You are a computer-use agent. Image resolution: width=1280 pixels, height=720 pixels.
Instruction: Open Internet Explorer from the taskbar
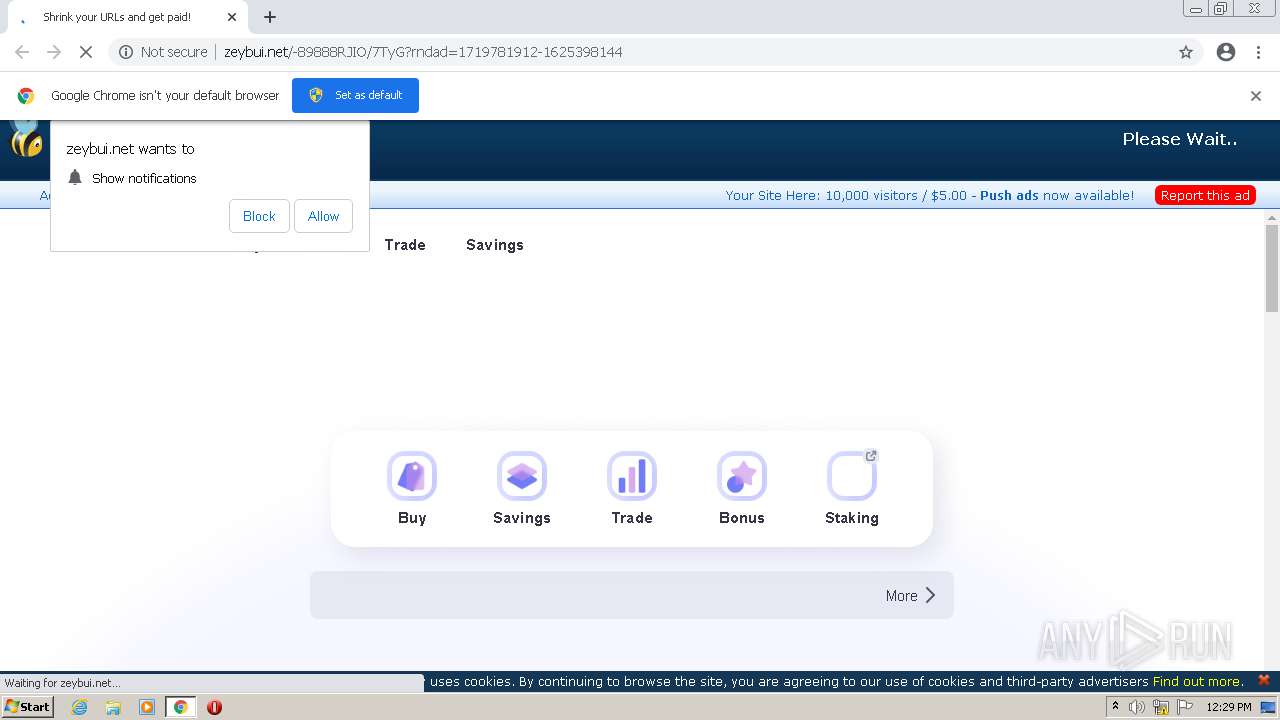click(x=80, y=707)
